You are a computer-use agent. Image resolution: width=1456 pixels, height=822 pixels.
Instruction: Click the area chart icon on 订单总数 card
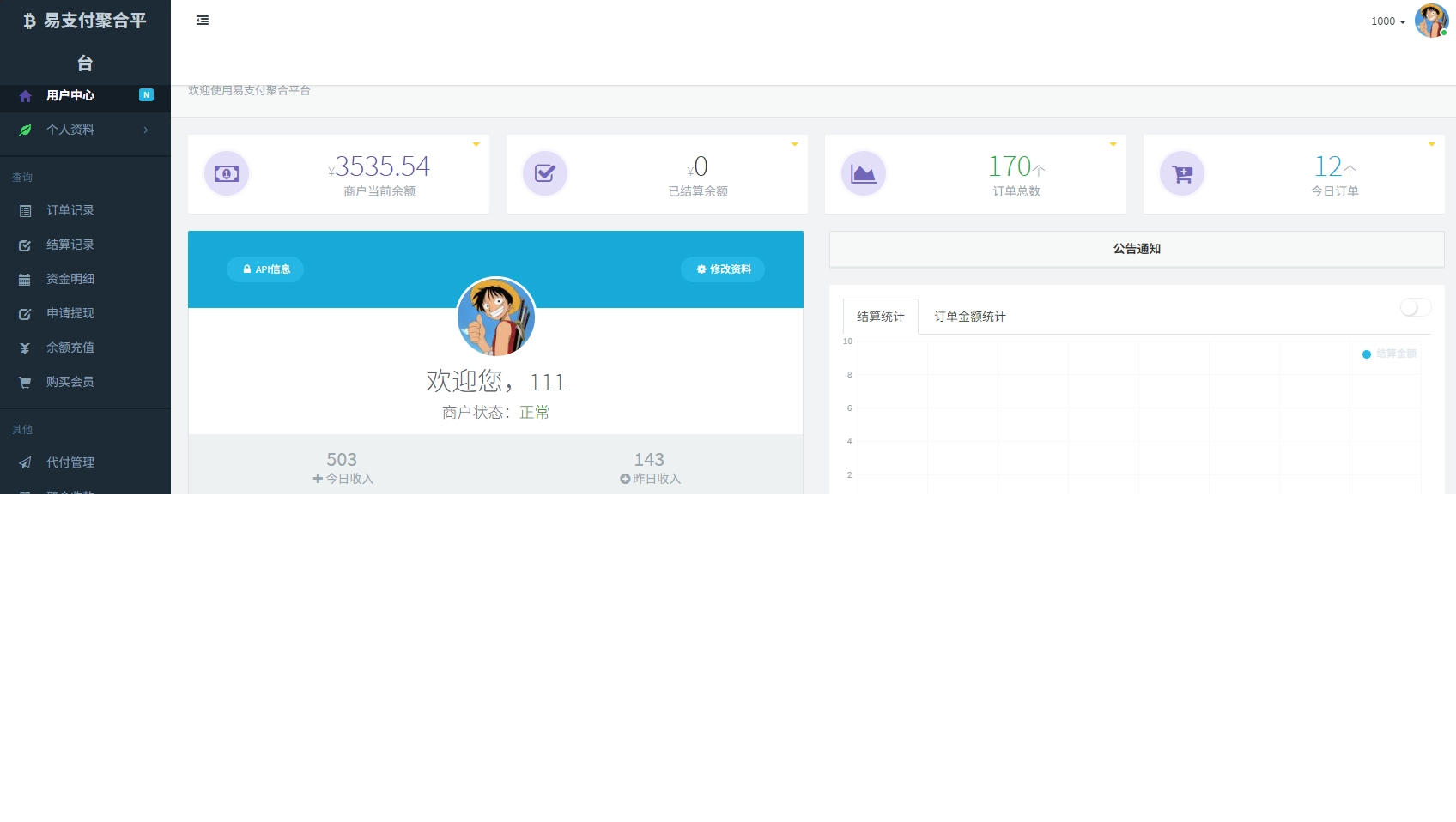click(864, 174)
